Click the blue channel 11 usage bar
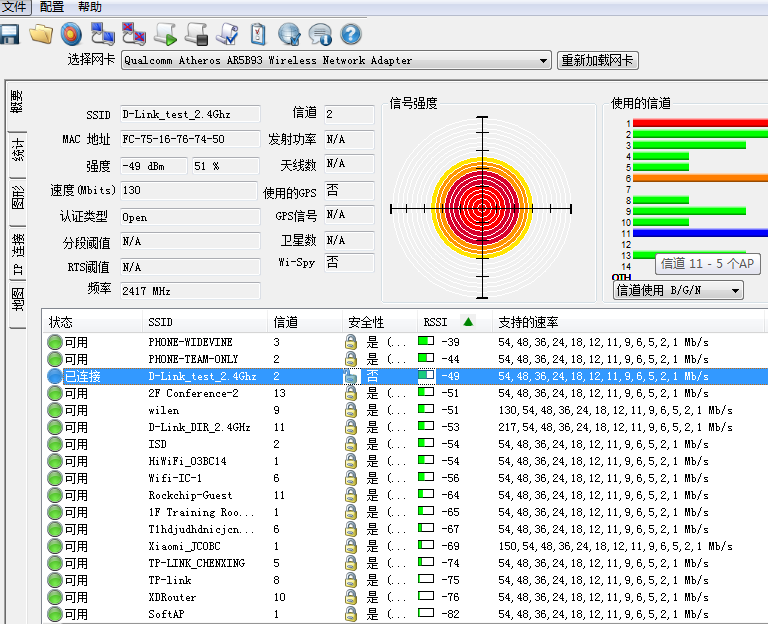Viewport: 768px width, 624px height. pyautogui.click(x=700, y=233)
